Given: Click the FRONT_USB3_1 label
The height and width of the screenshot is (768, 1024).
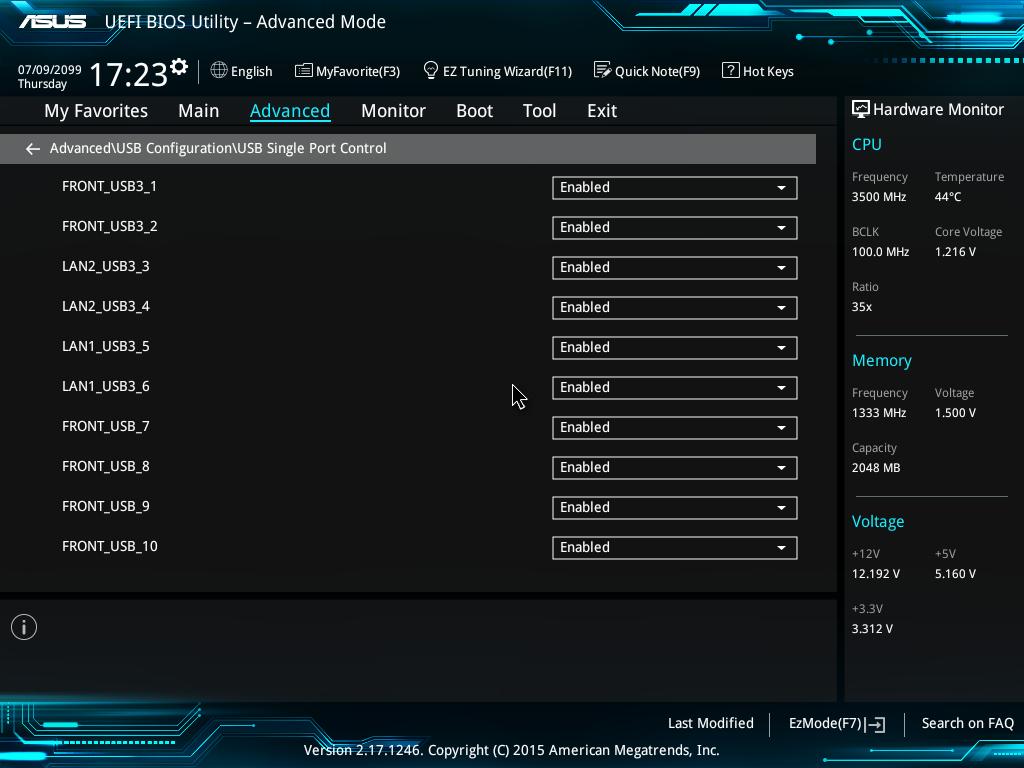Looking at the screenshot, I should 109,187.
